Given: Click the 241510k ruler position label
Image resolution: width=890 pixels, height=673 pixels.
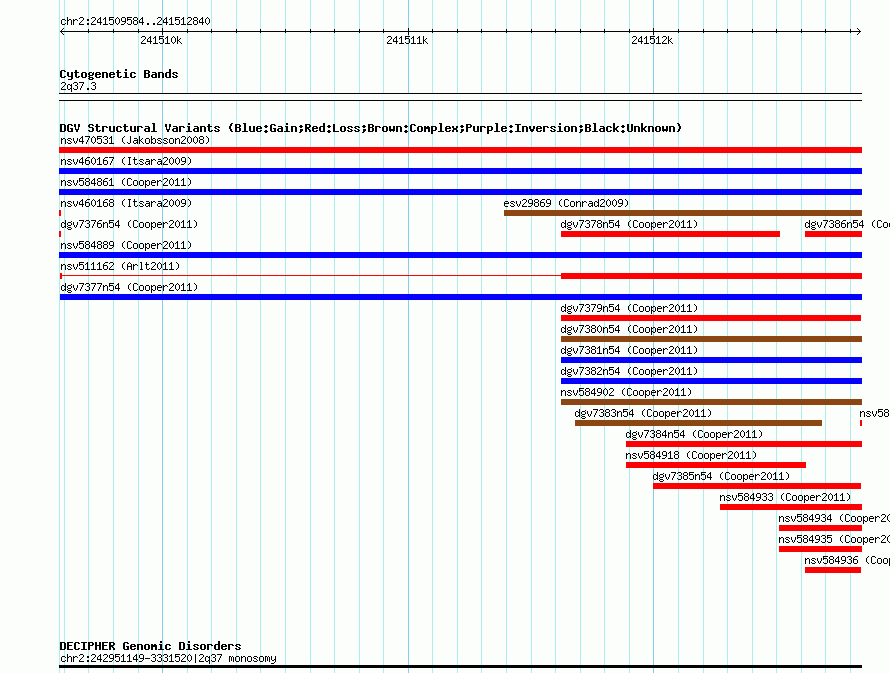Looking at the screenshot, I should pos(161,40).
